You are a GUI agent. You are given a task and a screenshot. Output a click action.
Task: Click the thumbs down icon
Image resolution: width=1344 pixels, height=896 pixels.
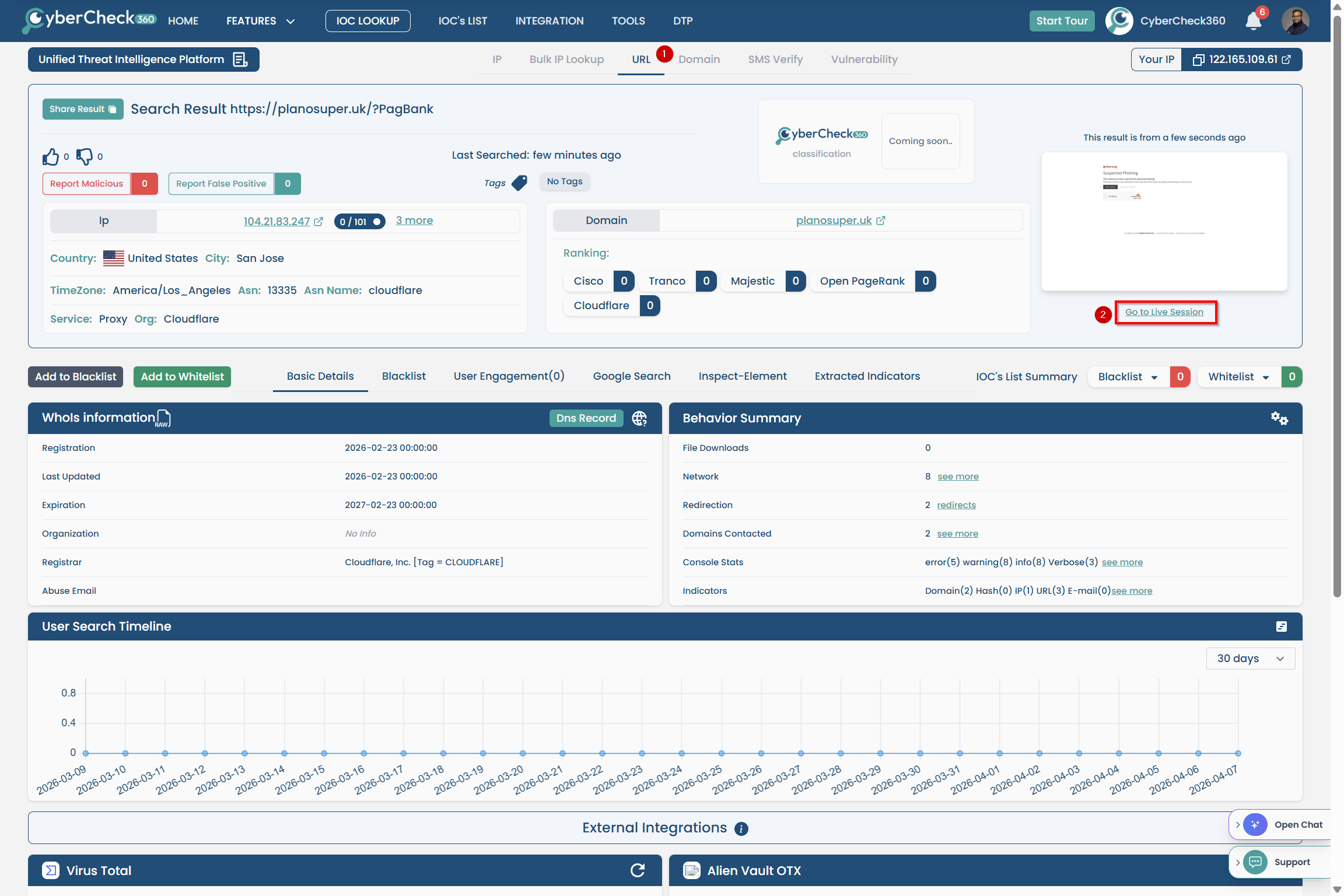click(85, 156)
